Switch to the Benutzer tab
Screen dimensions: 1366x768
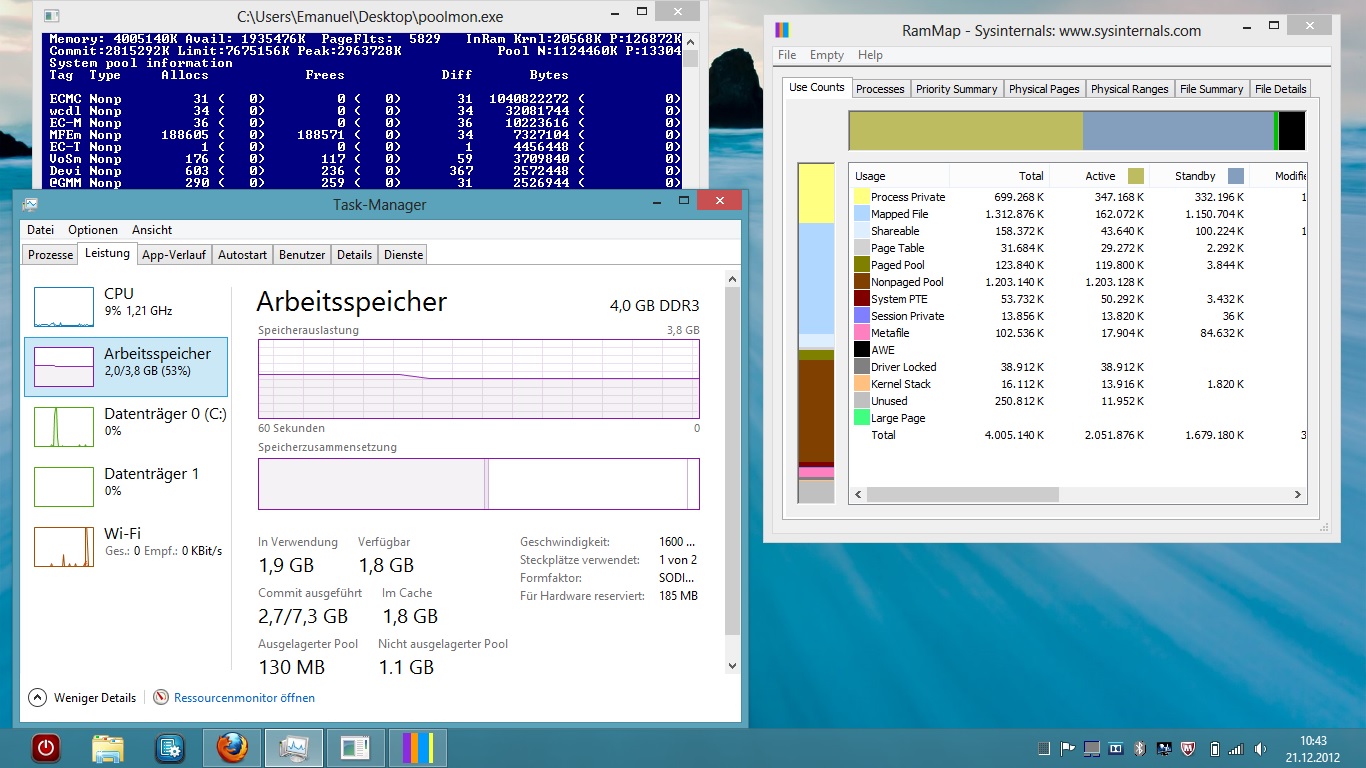tap(302, 255)
